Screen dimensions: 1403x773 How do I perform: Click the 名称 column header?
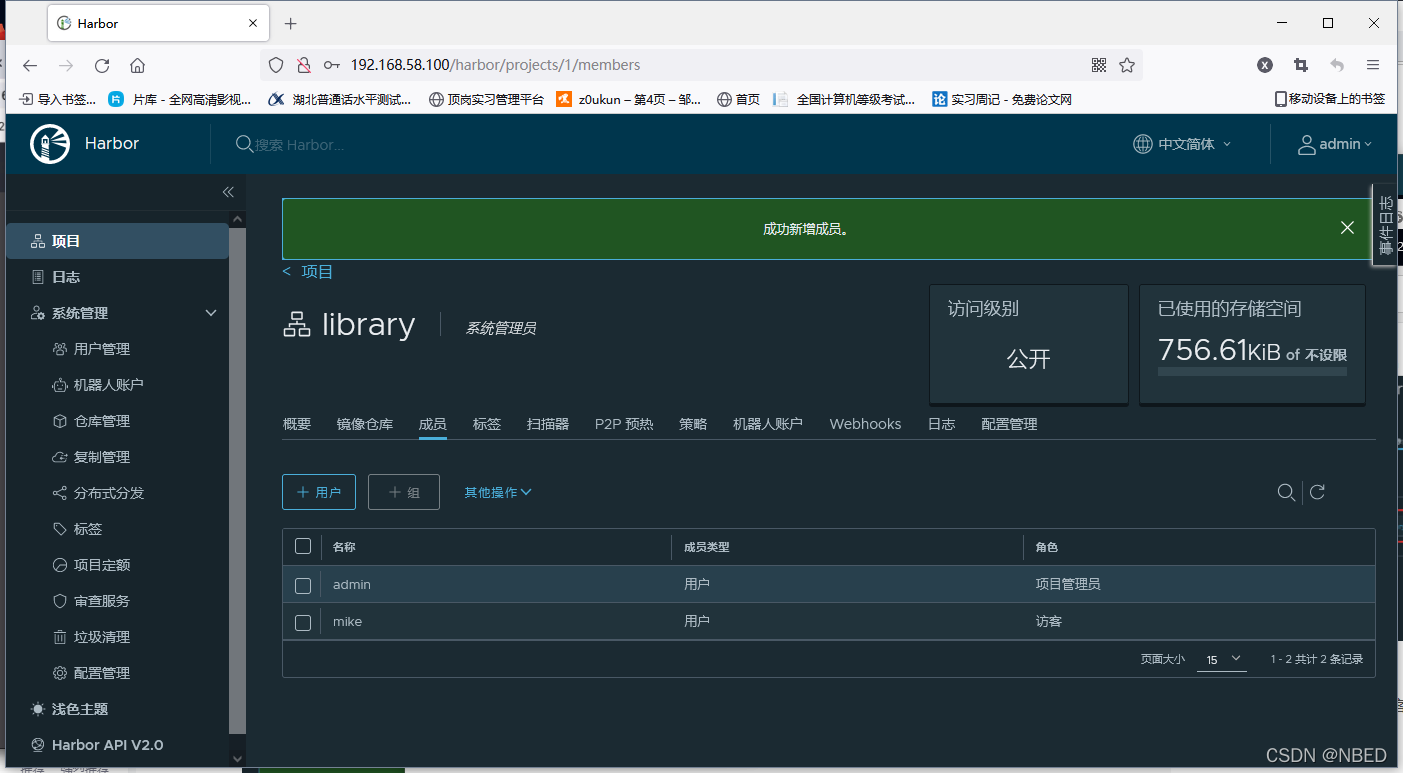pos(345,547)
